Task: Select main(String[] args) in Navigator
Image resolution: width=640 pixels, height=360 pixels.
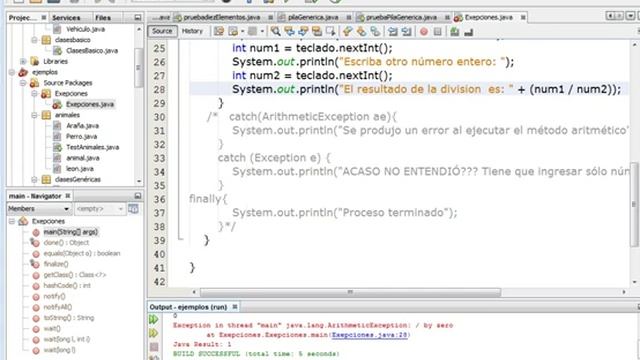Action: (71, 232)
